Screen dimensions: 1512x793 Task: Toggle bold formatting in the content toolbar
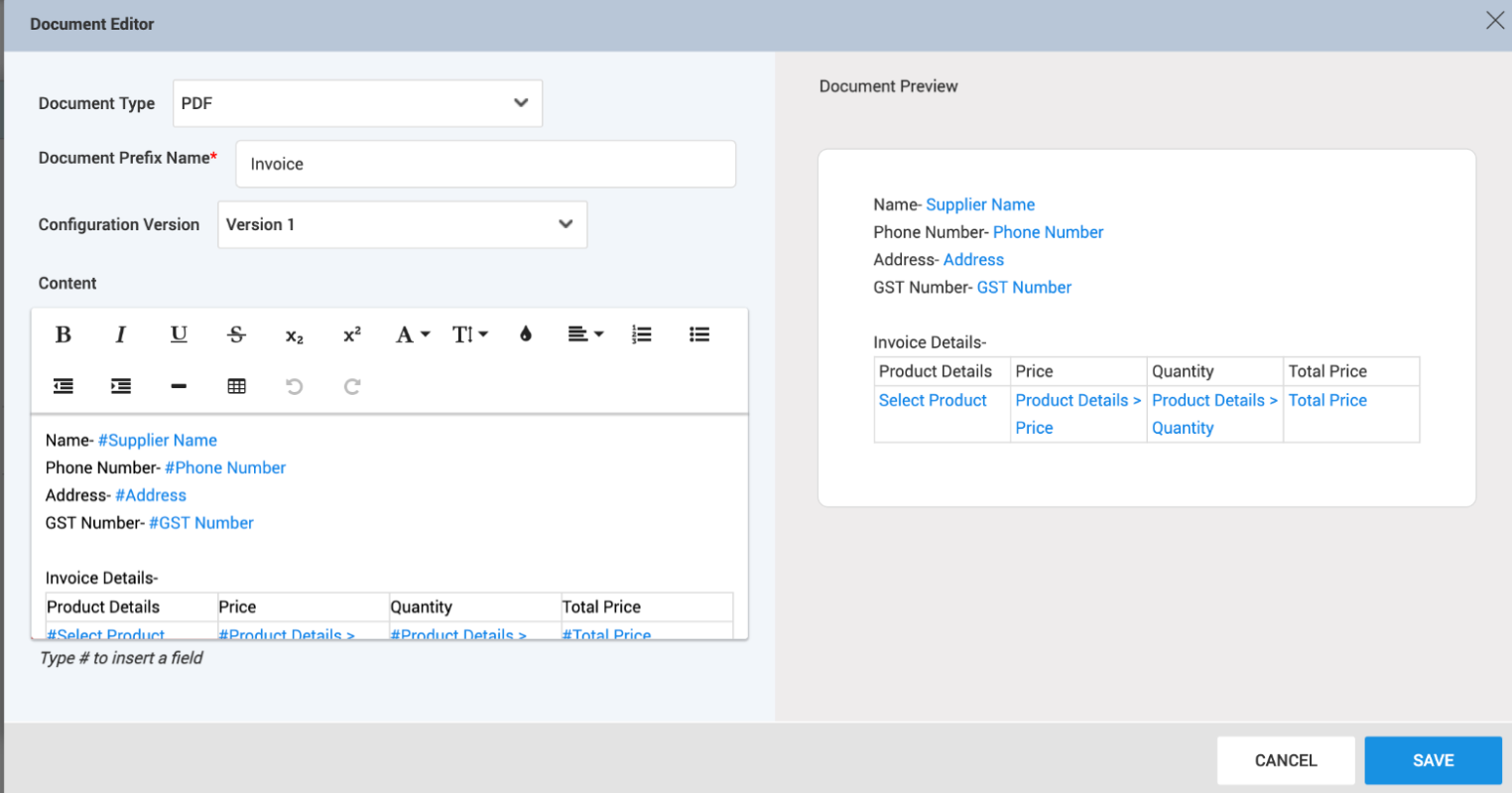click(63, 334)
